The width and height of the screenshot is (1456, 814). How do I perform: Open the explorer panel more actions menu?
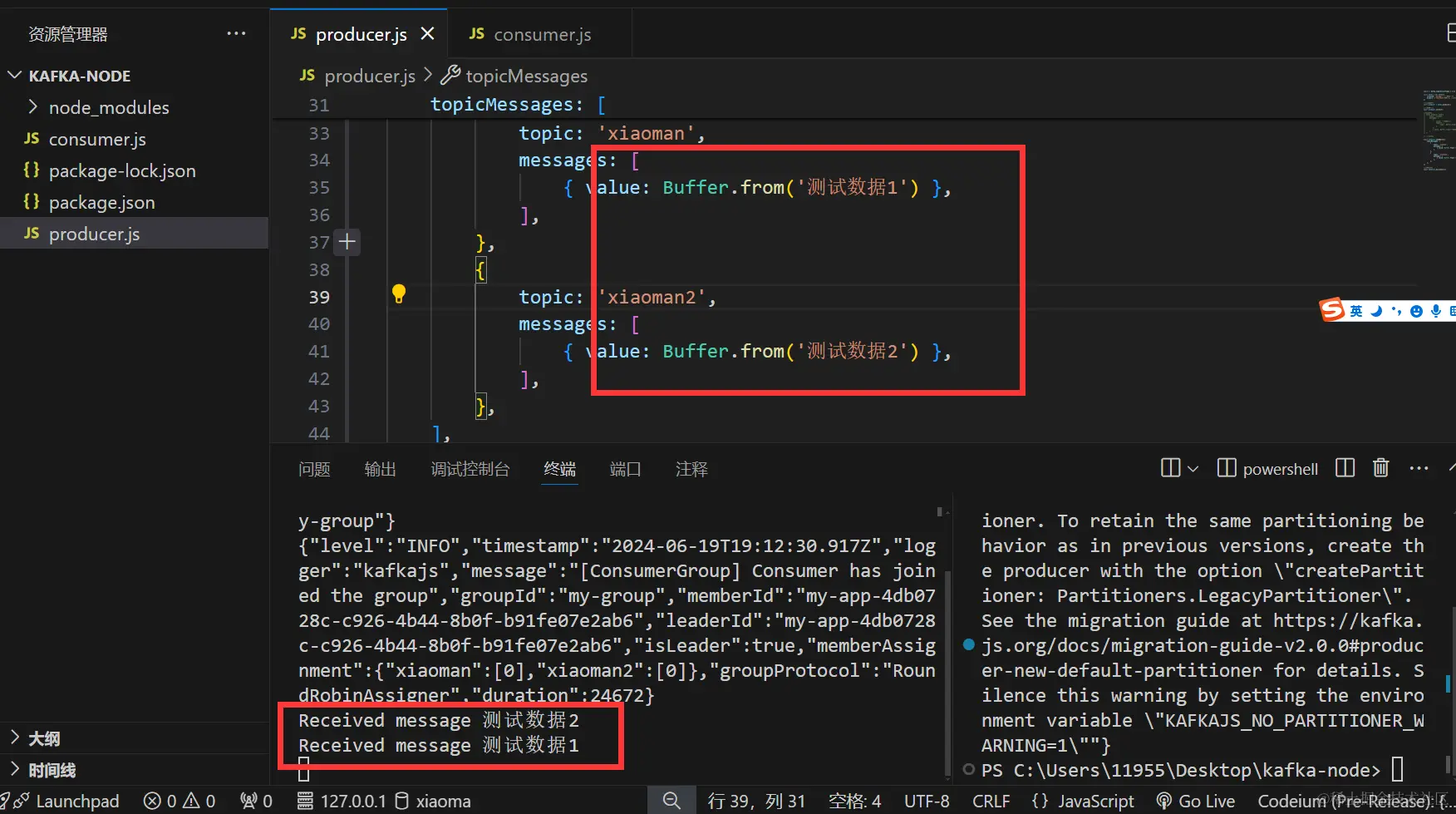pos(236,34)
